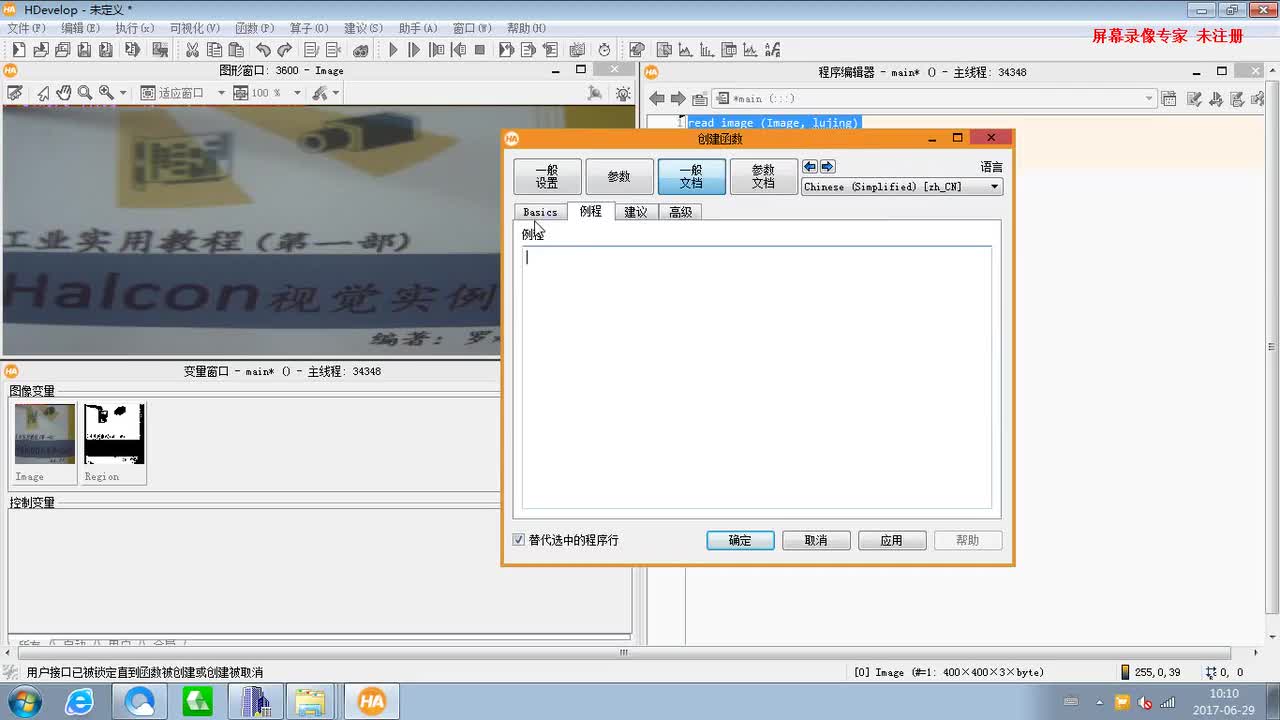Select the magnifier zoom tool

85,93
